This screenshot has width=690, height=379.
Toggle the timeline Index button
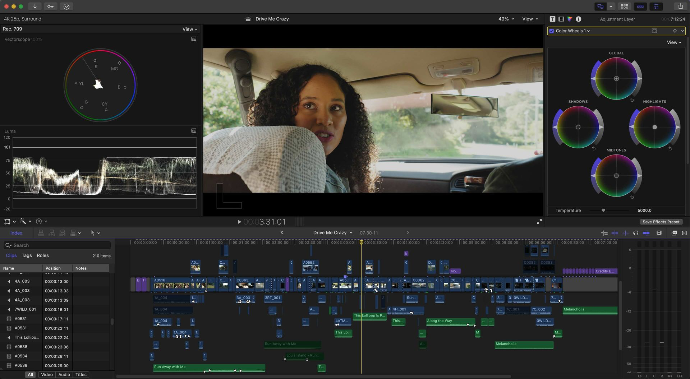17,233
